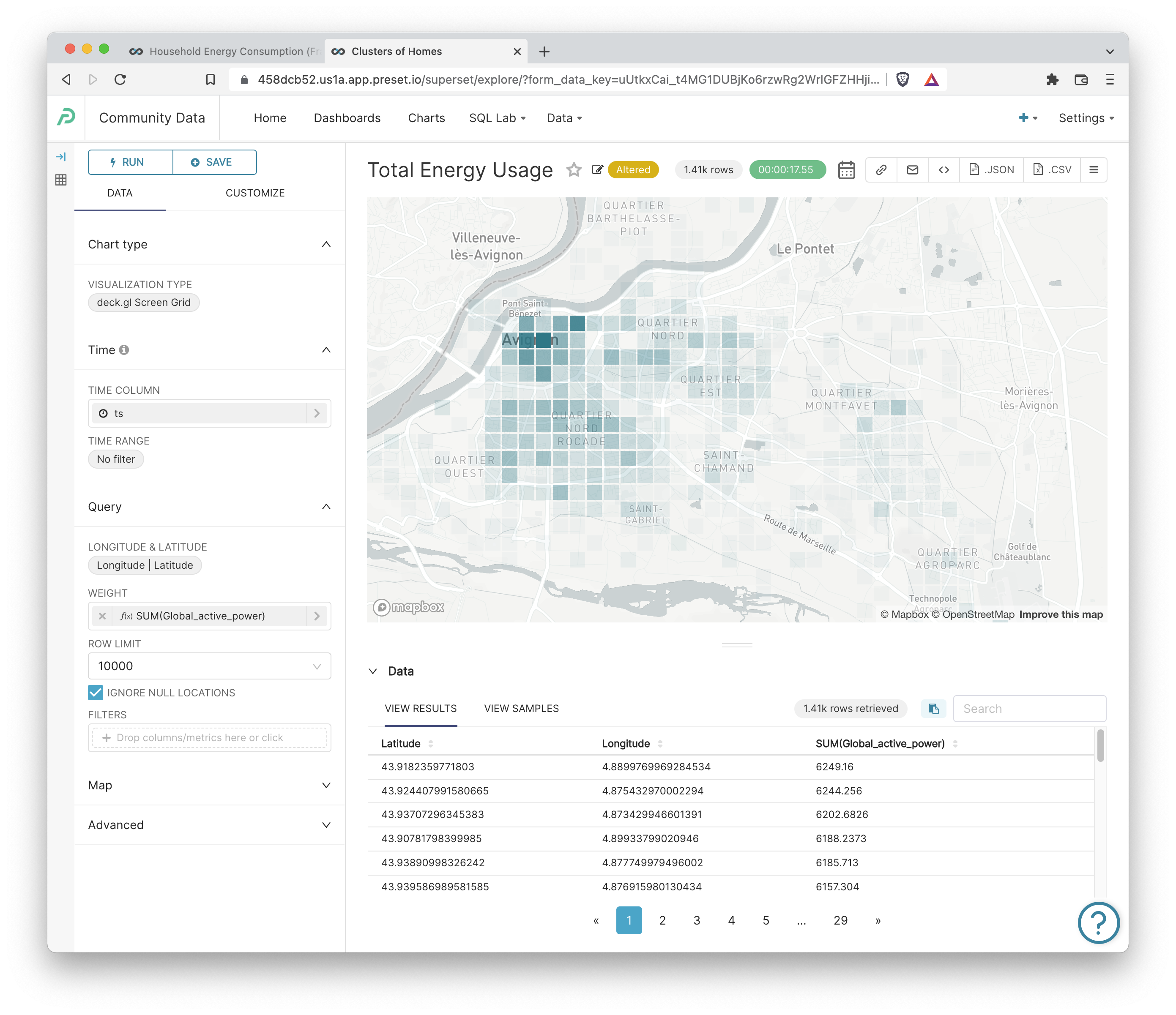Click page 2 in results pagination
The height and width of the screenshot is (1015, 1176).
pyautogui.click(x=662, y=920)
